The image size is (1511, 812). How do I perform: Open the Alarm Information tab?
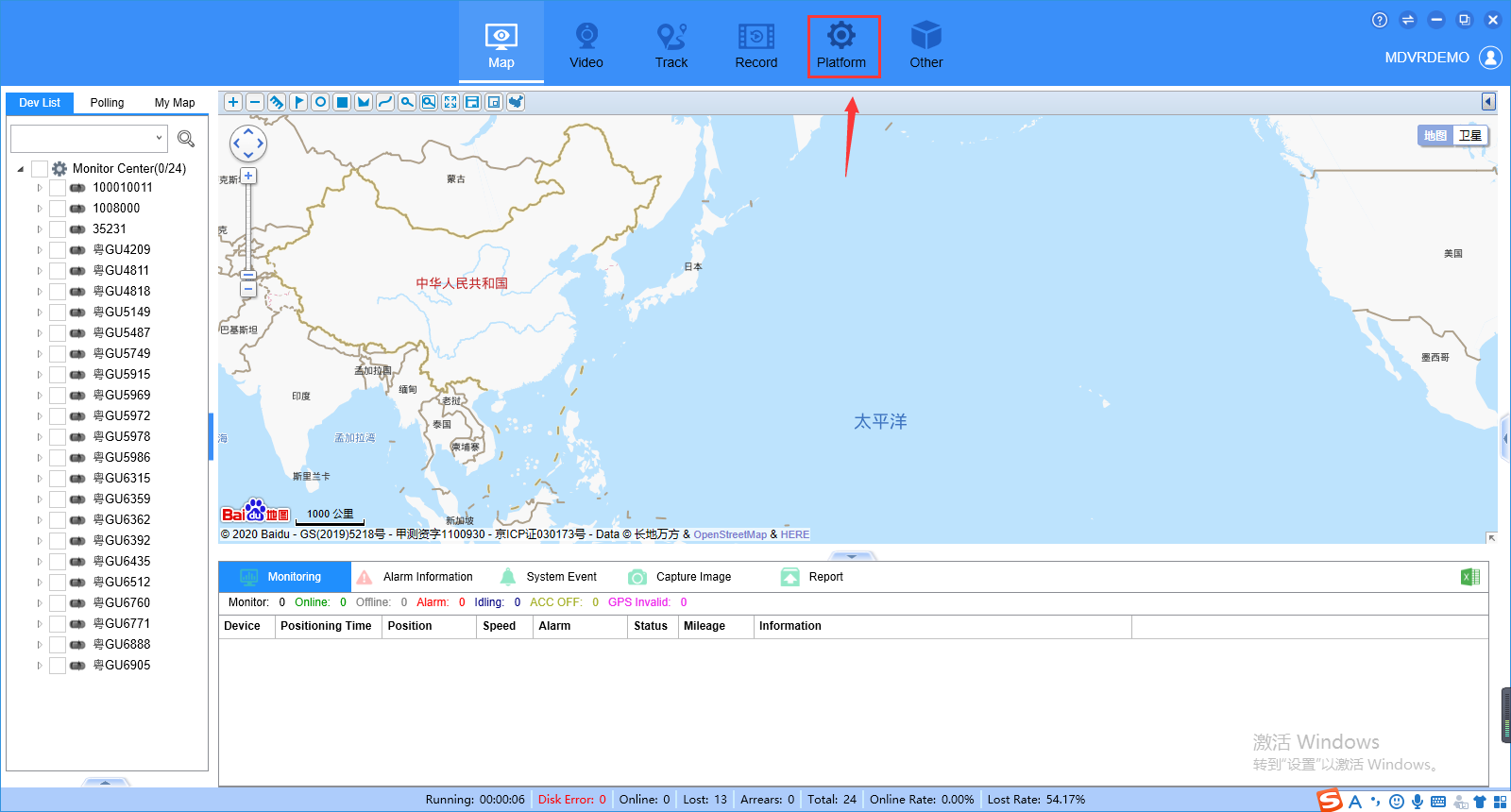414,577
